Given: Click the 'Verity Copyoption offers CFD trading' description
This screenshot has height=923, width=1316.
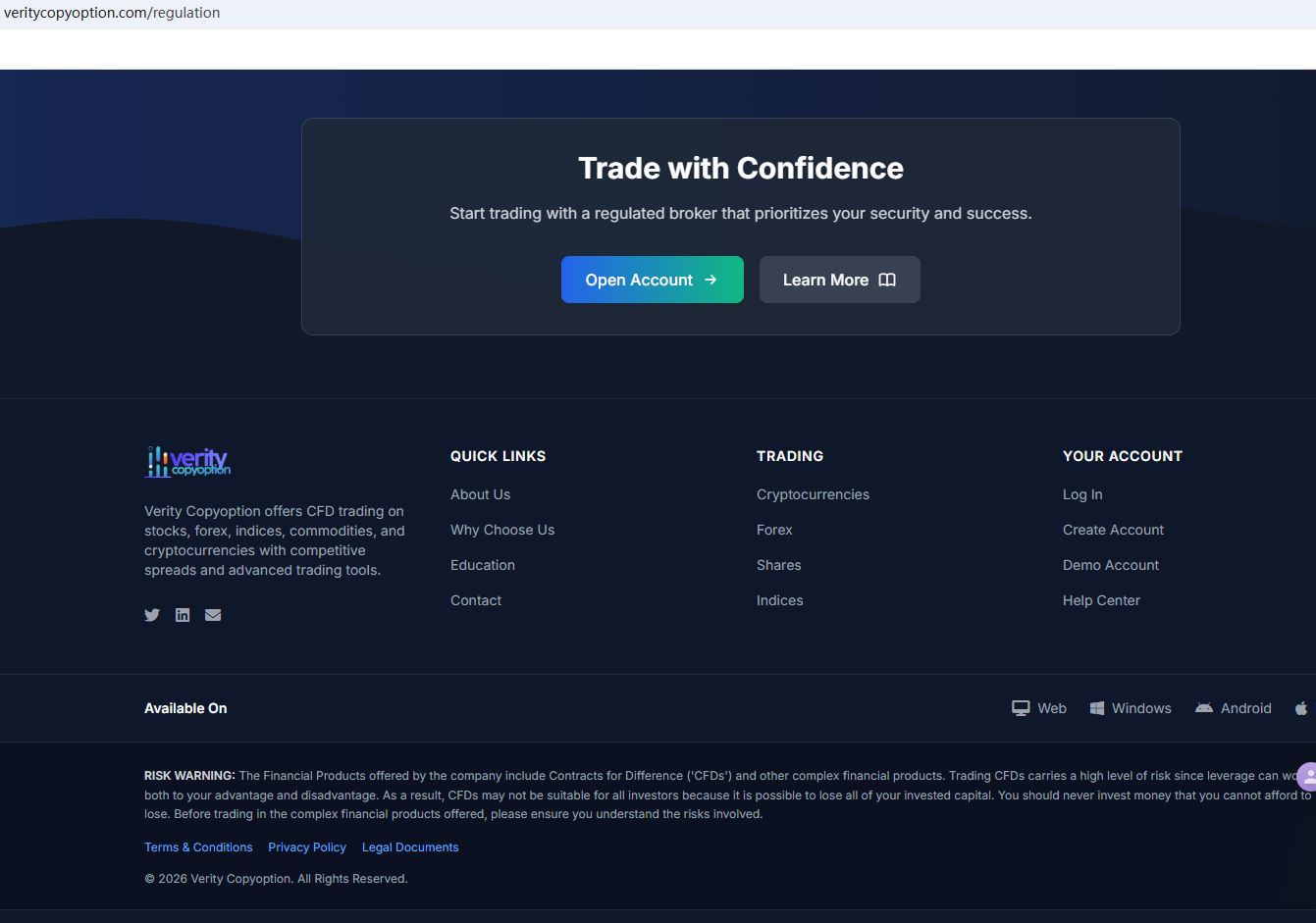Looking at the screenshot, I should (275, 540).
